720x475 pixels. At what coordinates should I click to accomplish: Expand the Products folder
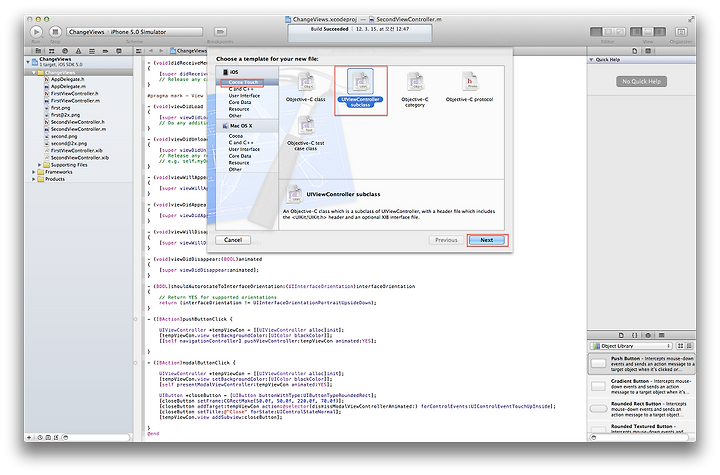coord(34,179)
